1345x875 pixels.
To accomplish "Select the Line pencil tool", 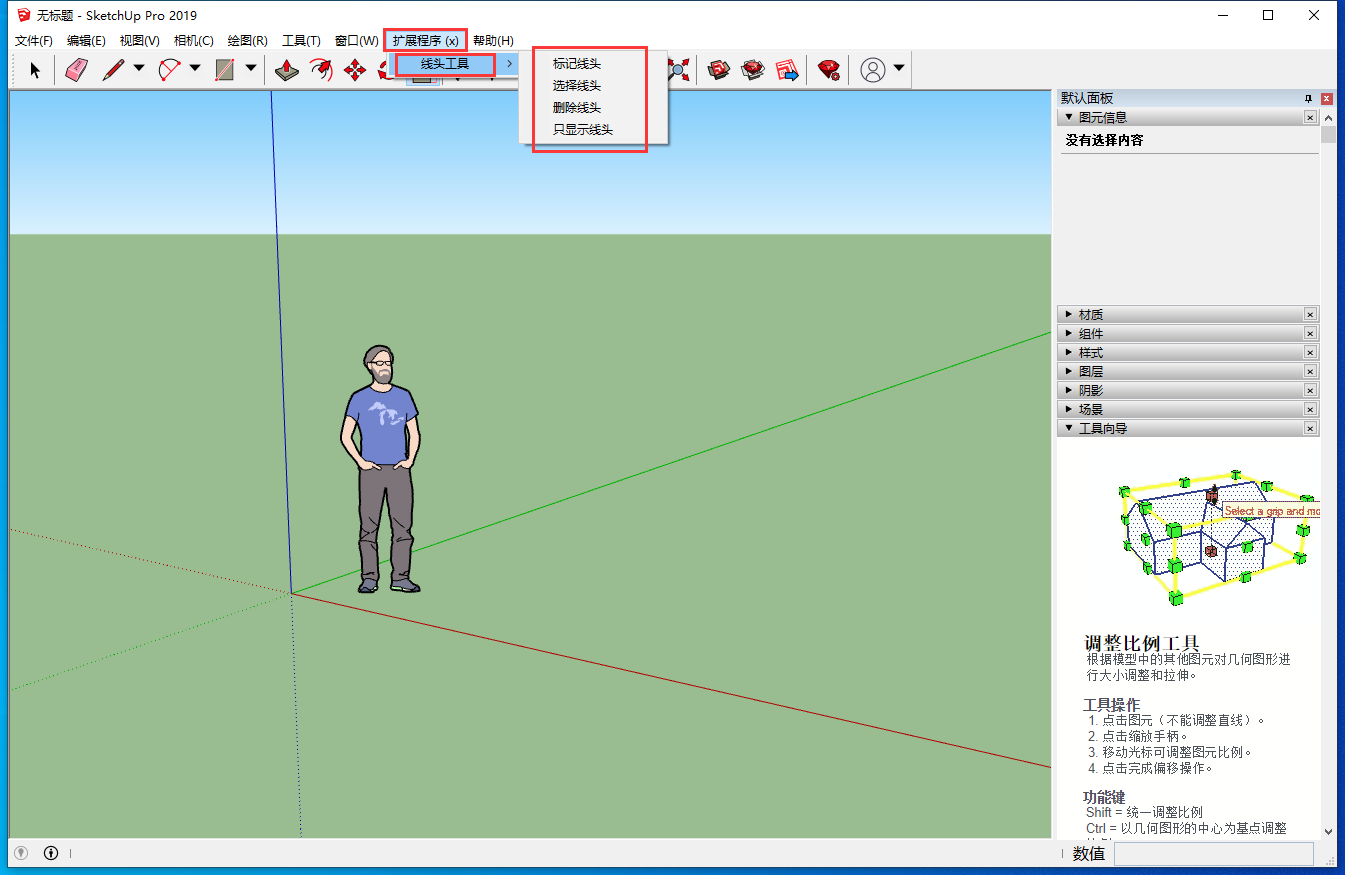I will pyautogui.click(x=113, y=70).
